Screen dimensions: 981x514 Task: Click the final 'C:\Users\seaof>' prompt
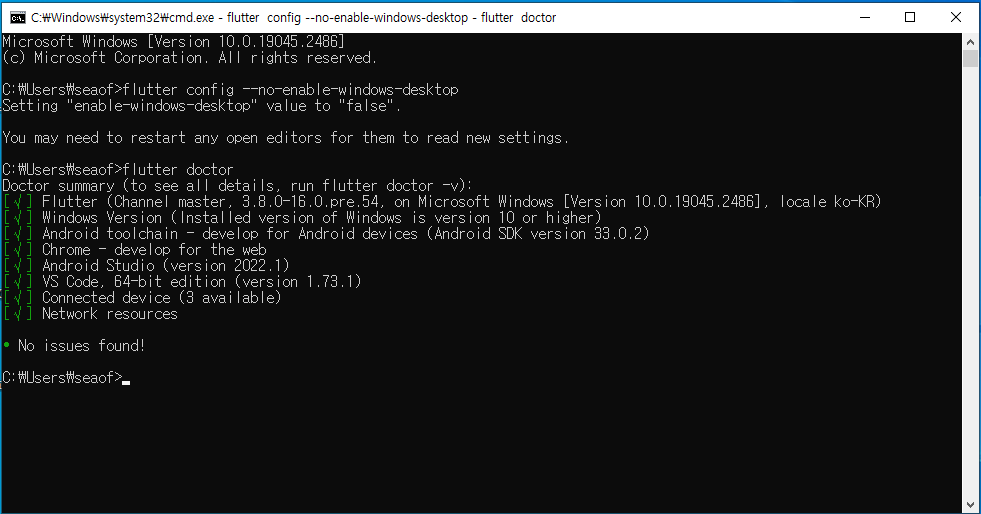tap(63, 378)
